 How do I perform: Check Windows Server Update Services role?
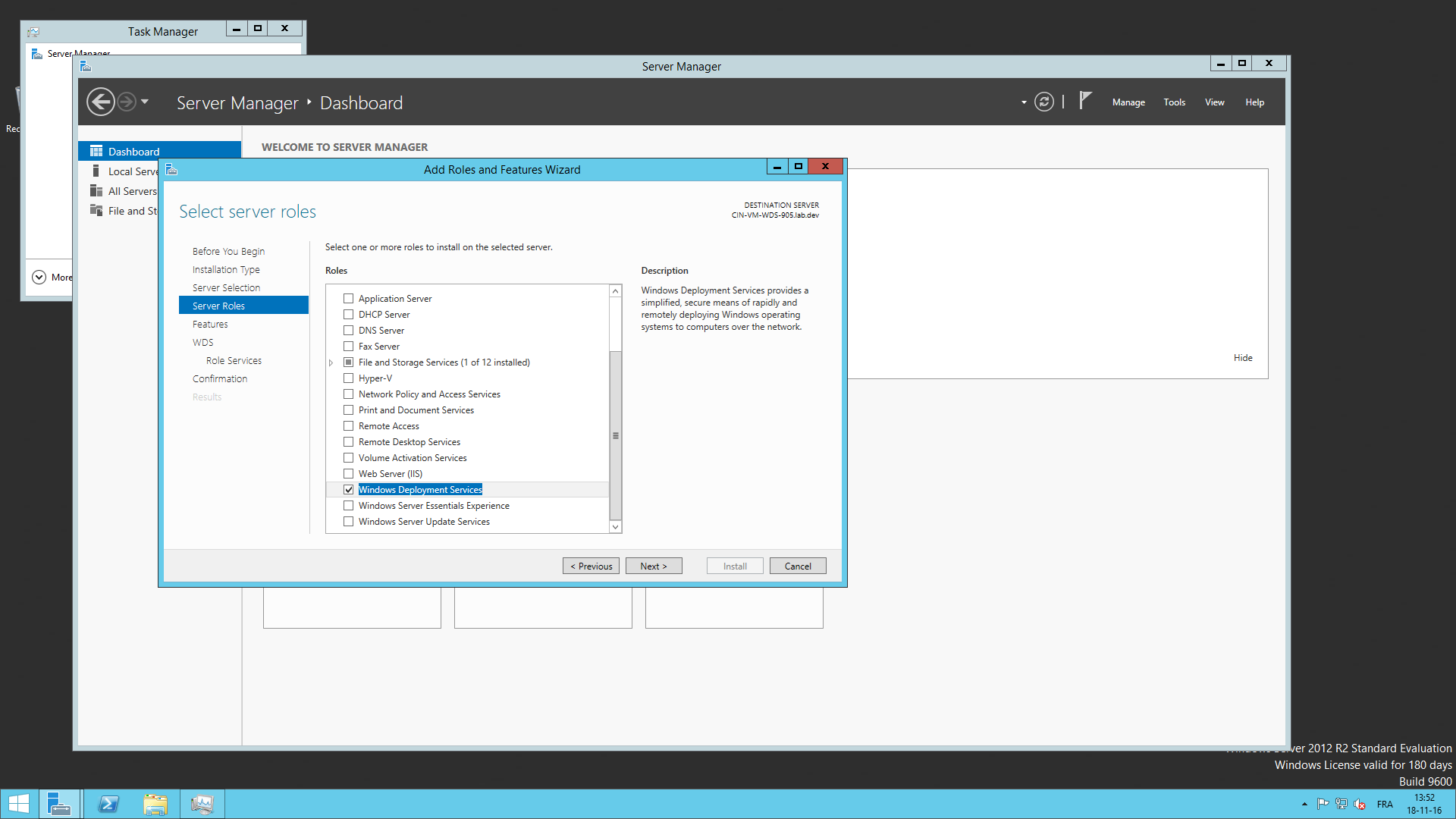(x=349, y=521)
